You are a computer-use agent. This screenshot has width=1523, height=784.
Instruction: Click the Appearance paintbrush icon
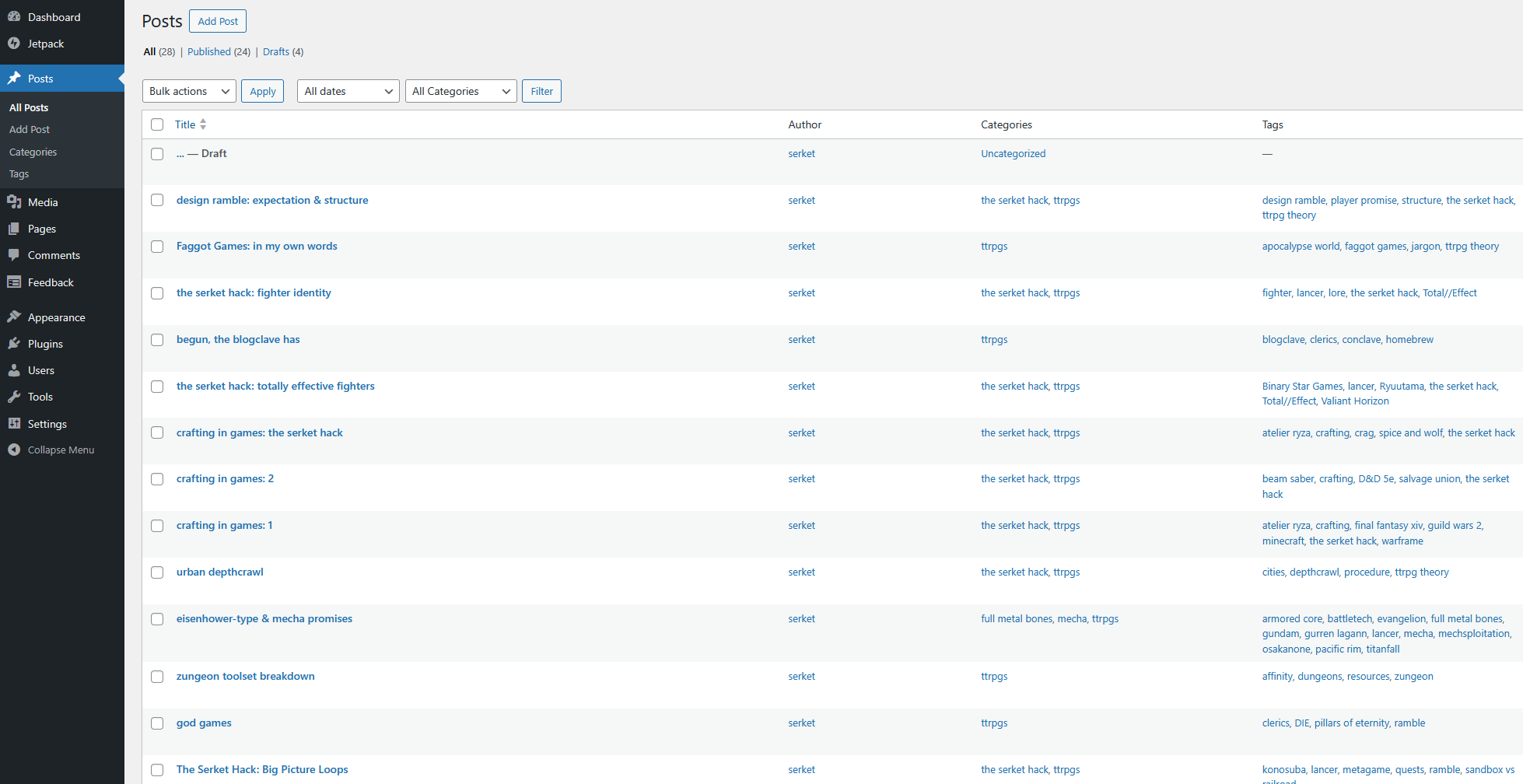[x=14, y=317]
